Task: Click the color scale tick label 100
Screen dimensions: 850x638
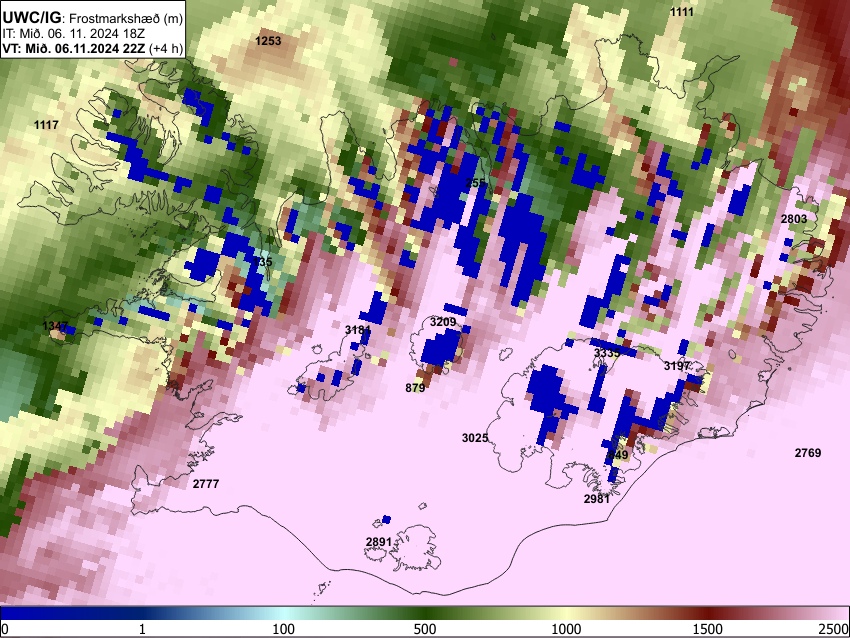Action: click(284, 629)
